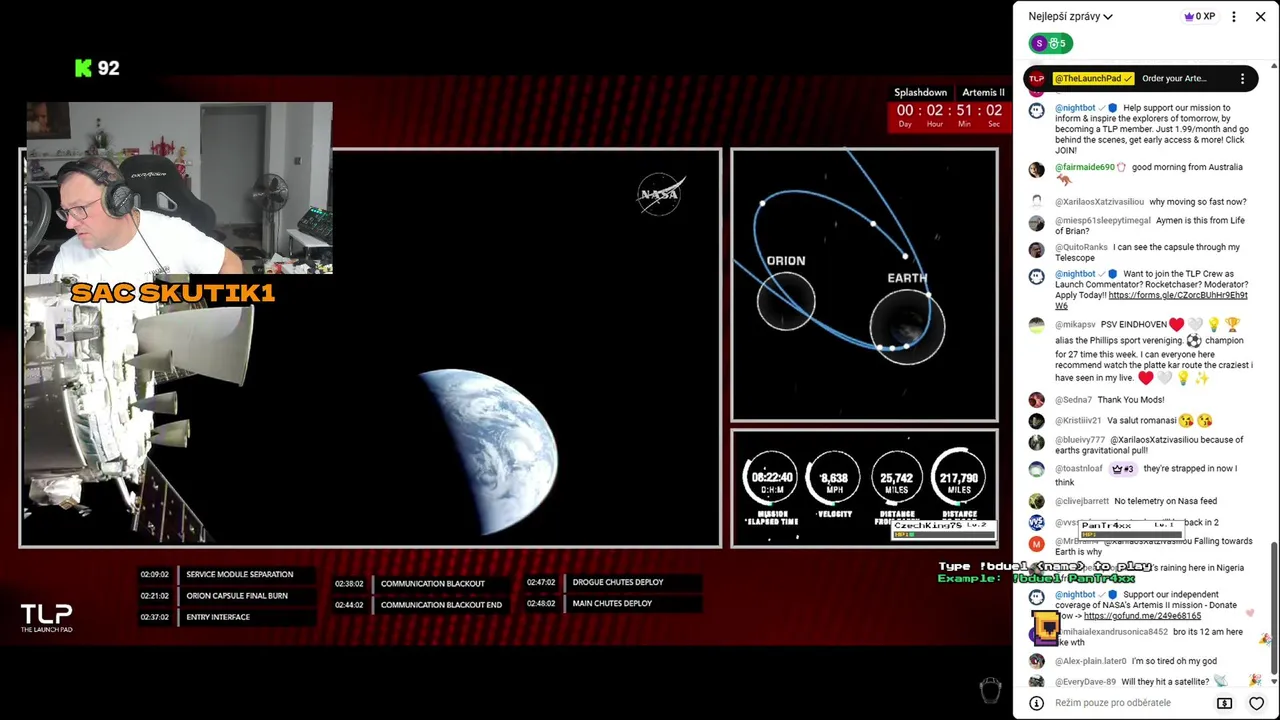Click @QuitoRanks profile picture

coord(1036,250)
